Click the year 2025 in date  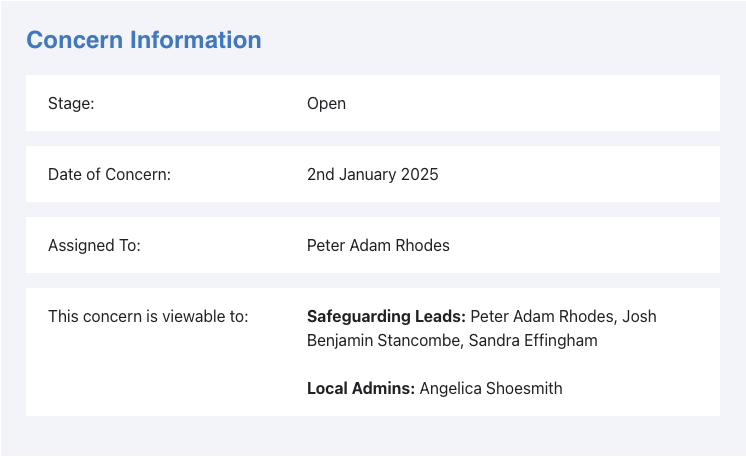[419, 175]
